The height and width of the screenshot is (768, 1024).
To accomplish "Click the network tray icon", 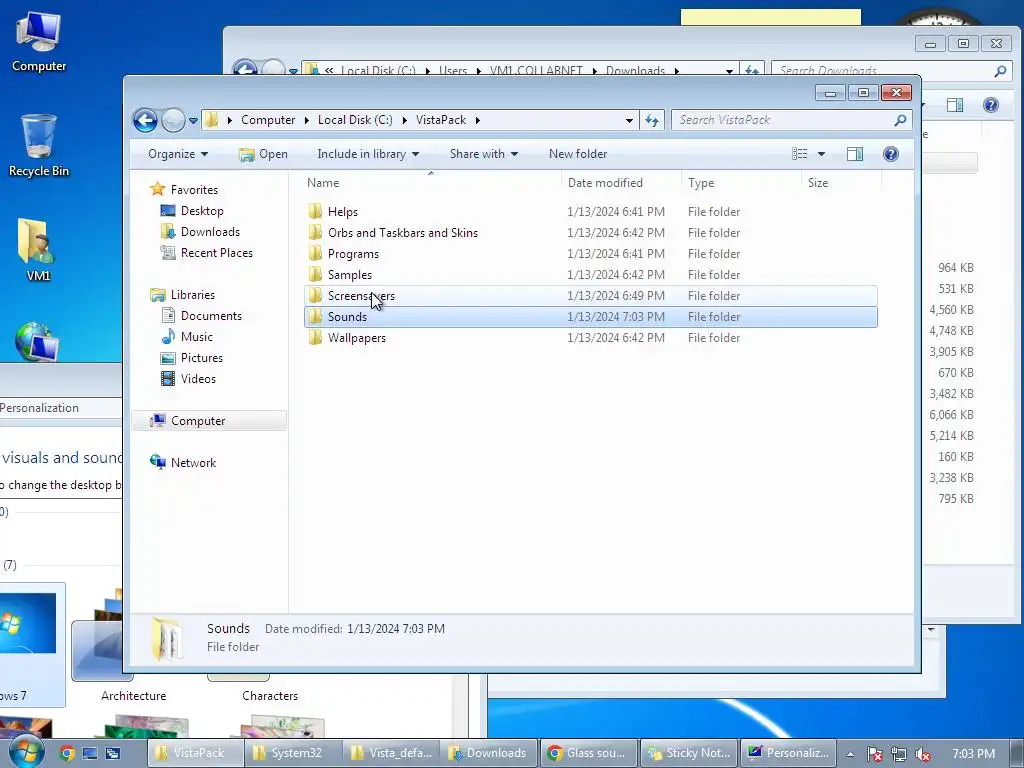I will (x=899, y=754).
